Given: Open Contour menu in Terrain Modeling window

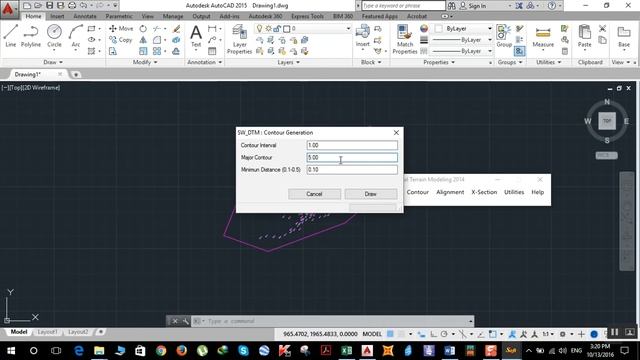Looking at the screenshot, I should 417,192.
